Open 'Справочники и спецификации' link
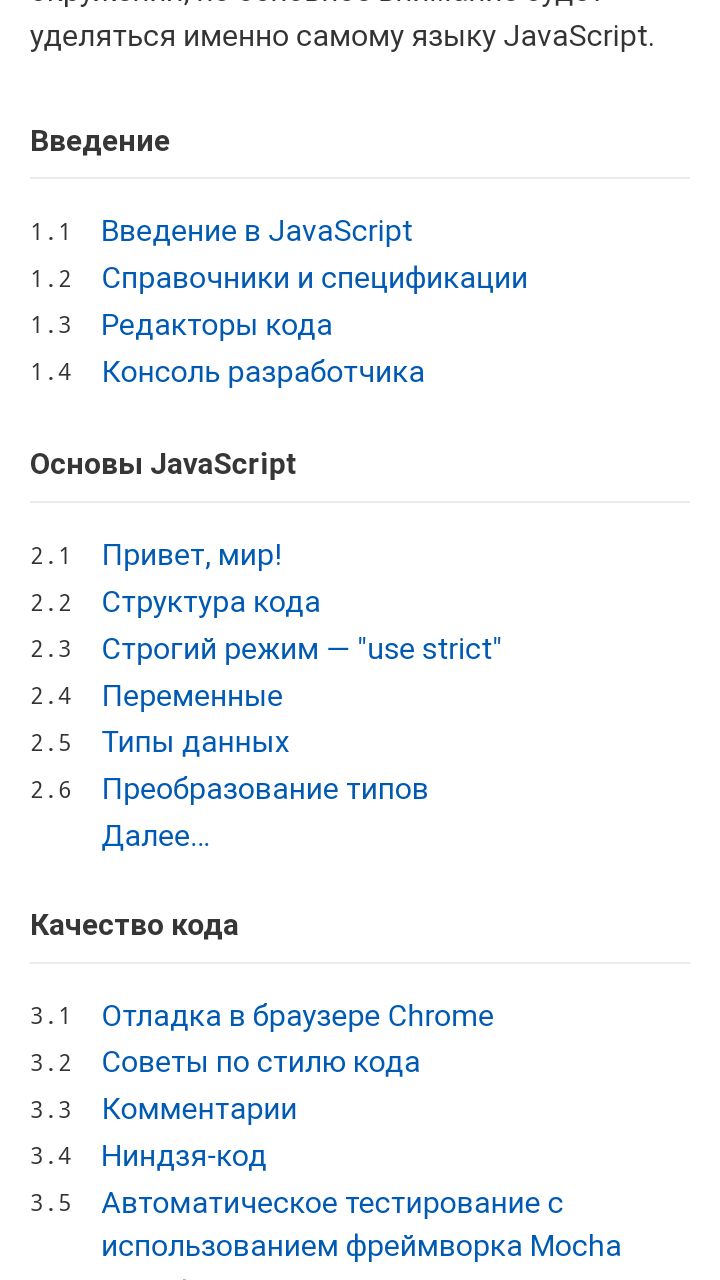Screen dimensions: 720x1280 [x=314, y=278]
